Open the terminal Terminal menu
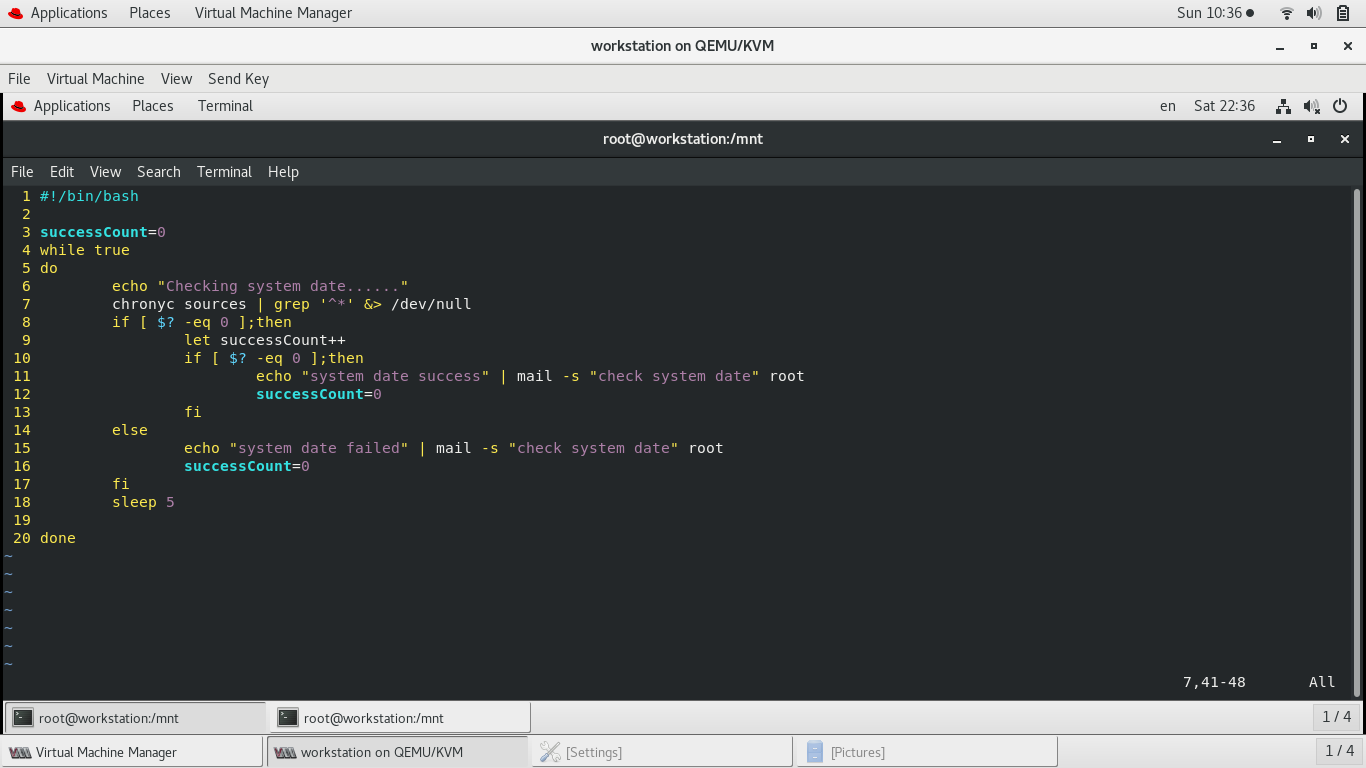 click(x=224, y=172)
